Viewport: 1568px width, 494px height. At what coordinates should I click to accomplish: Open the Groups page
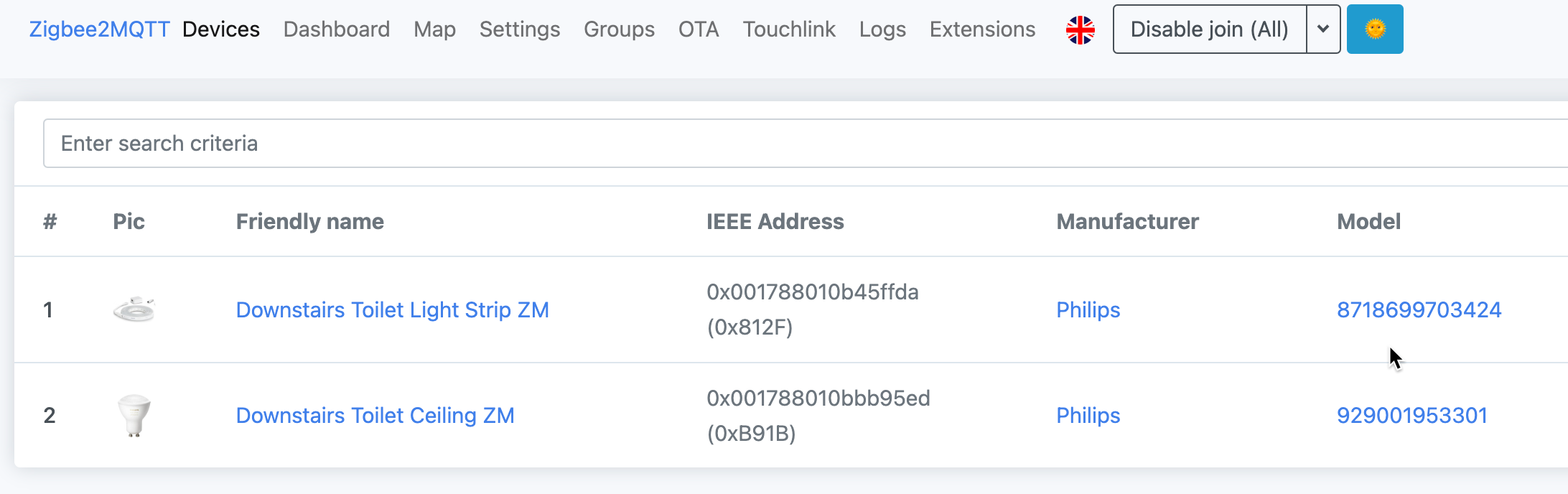coord(619,29)
